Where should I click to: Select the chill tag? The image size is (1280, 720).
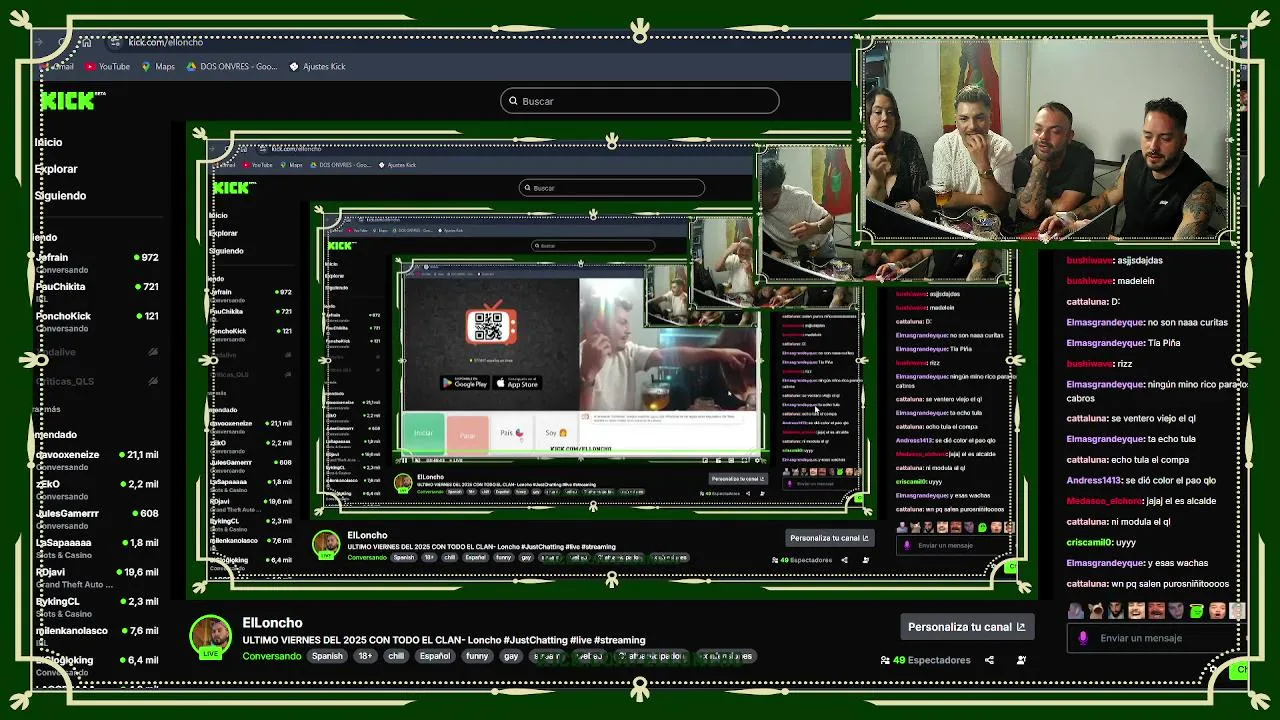396,656
